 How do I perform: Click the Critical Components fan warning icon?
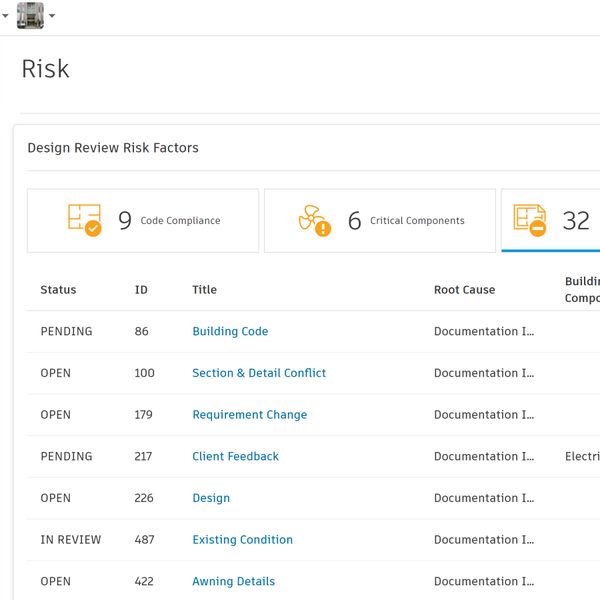314,220
